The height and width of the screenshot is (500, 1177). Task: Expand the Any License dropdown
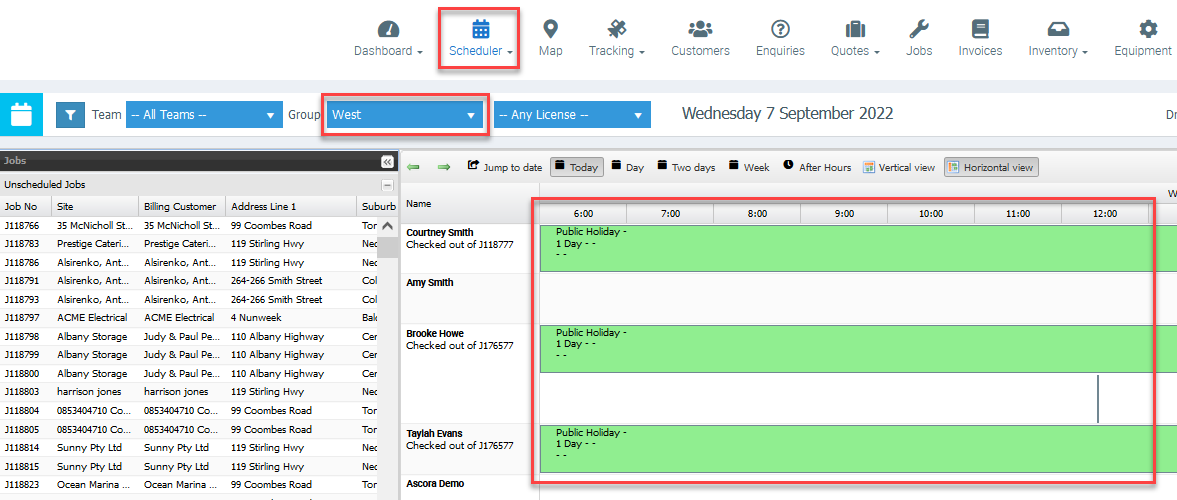(572, 115)
